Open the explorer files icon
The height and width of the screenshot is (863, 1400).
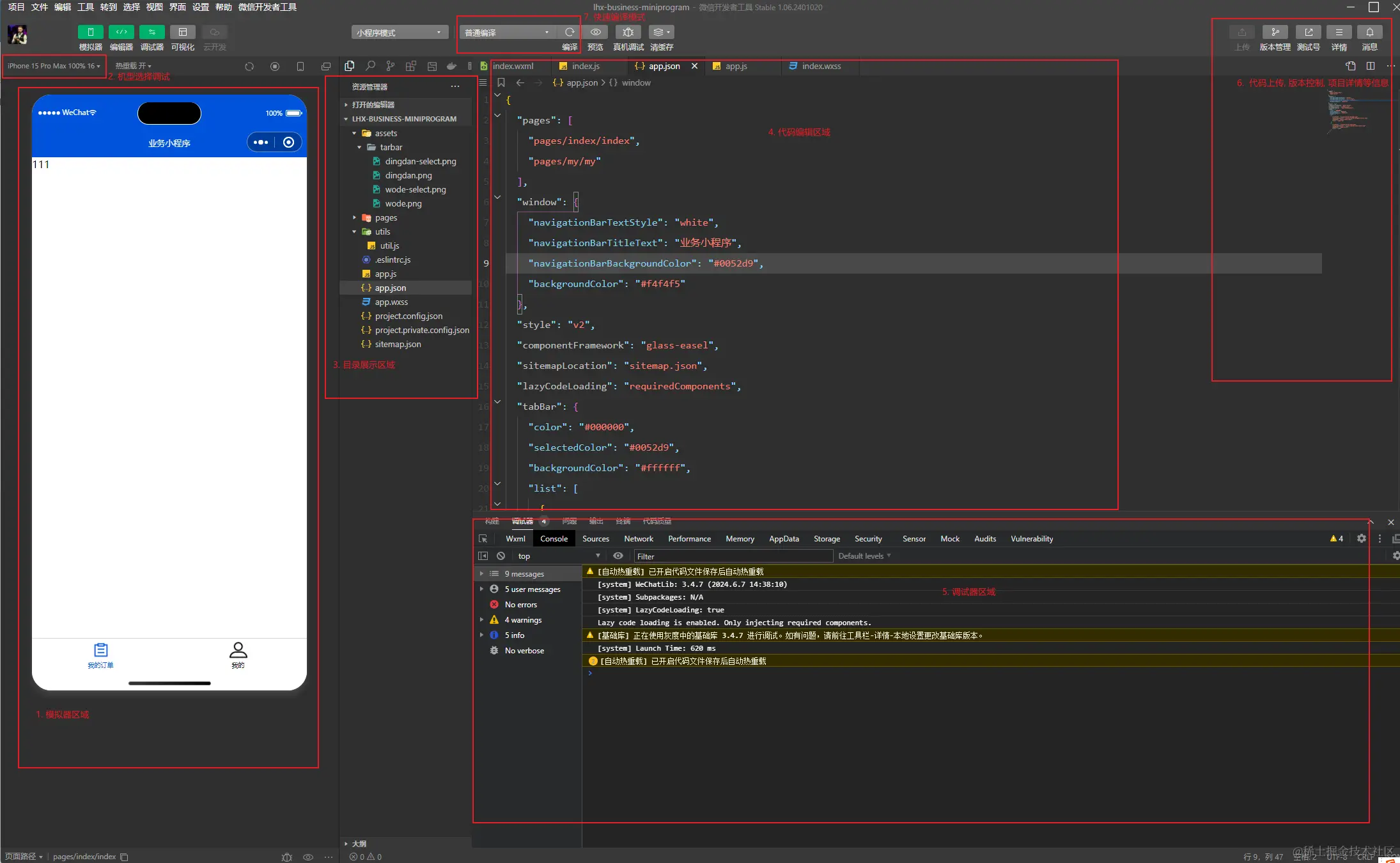350,66
